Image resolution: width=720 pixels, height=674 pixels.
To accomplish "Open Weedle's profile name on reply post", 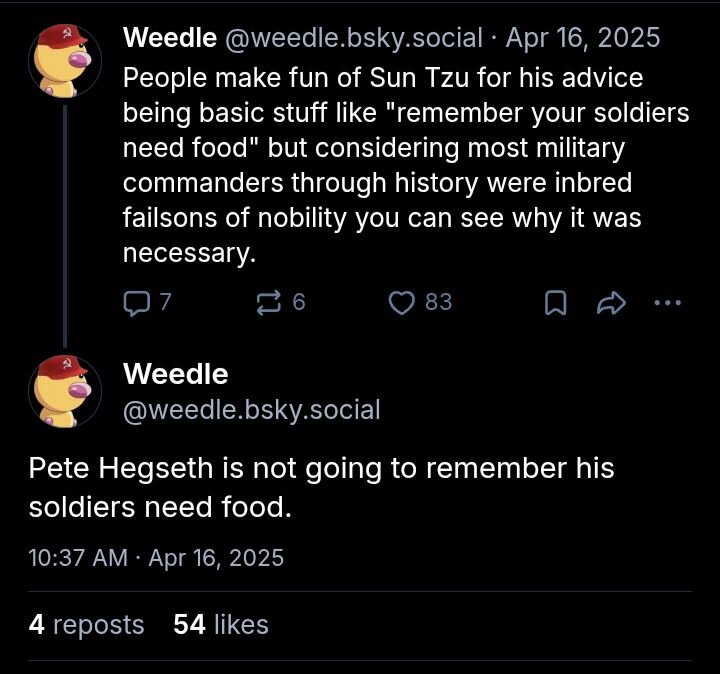I will [175, 375].
